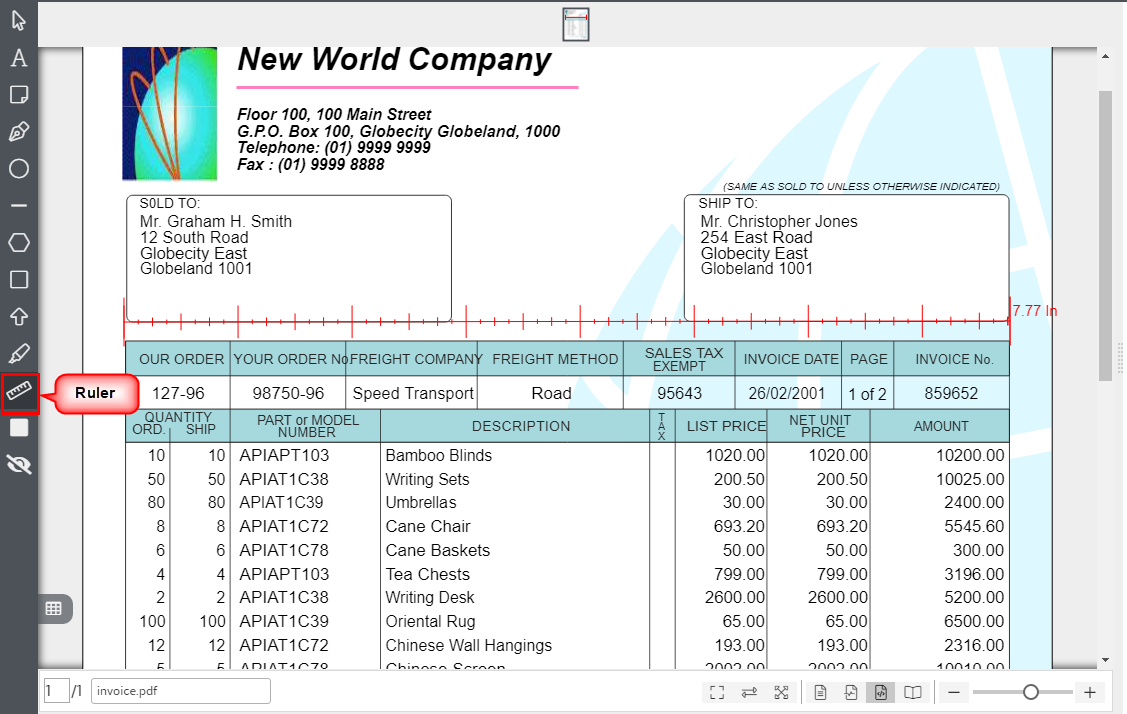The image size is (1127, 714).
Task: Toggle annotation visibility with crossed-eye icon
Action: [x=19, y=464]
